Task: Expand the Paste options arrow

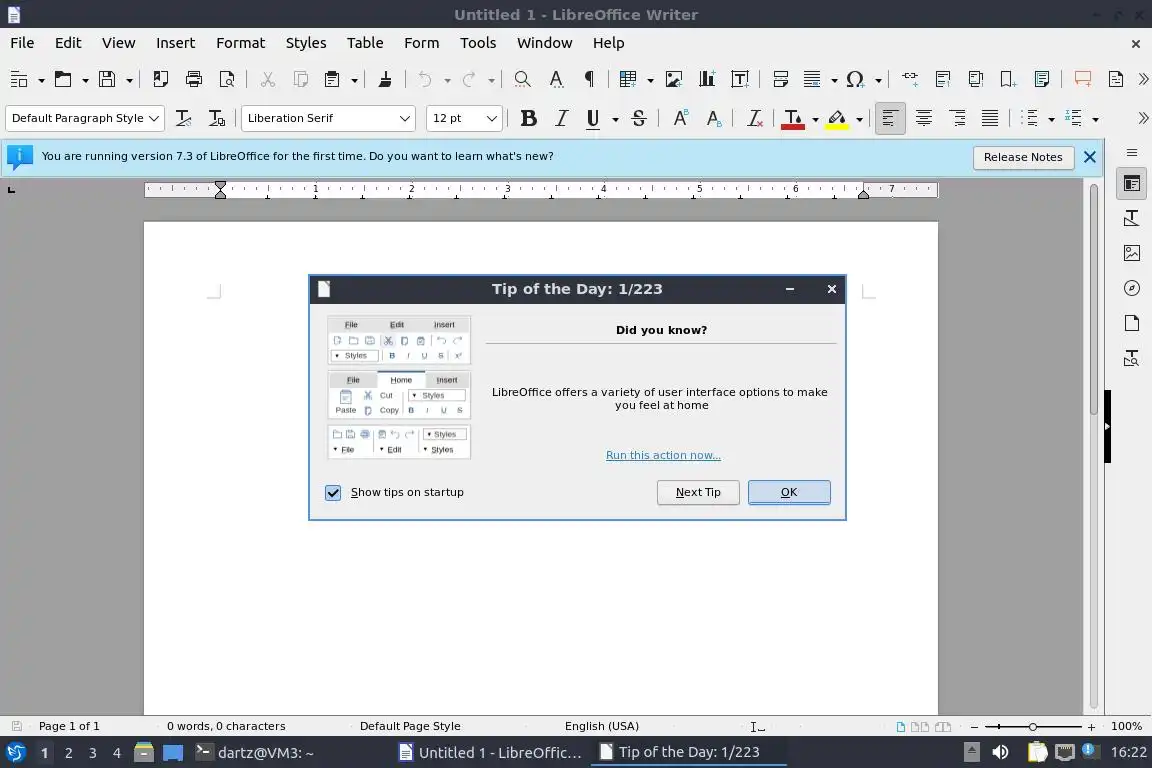Action: [x=354, y=80]
